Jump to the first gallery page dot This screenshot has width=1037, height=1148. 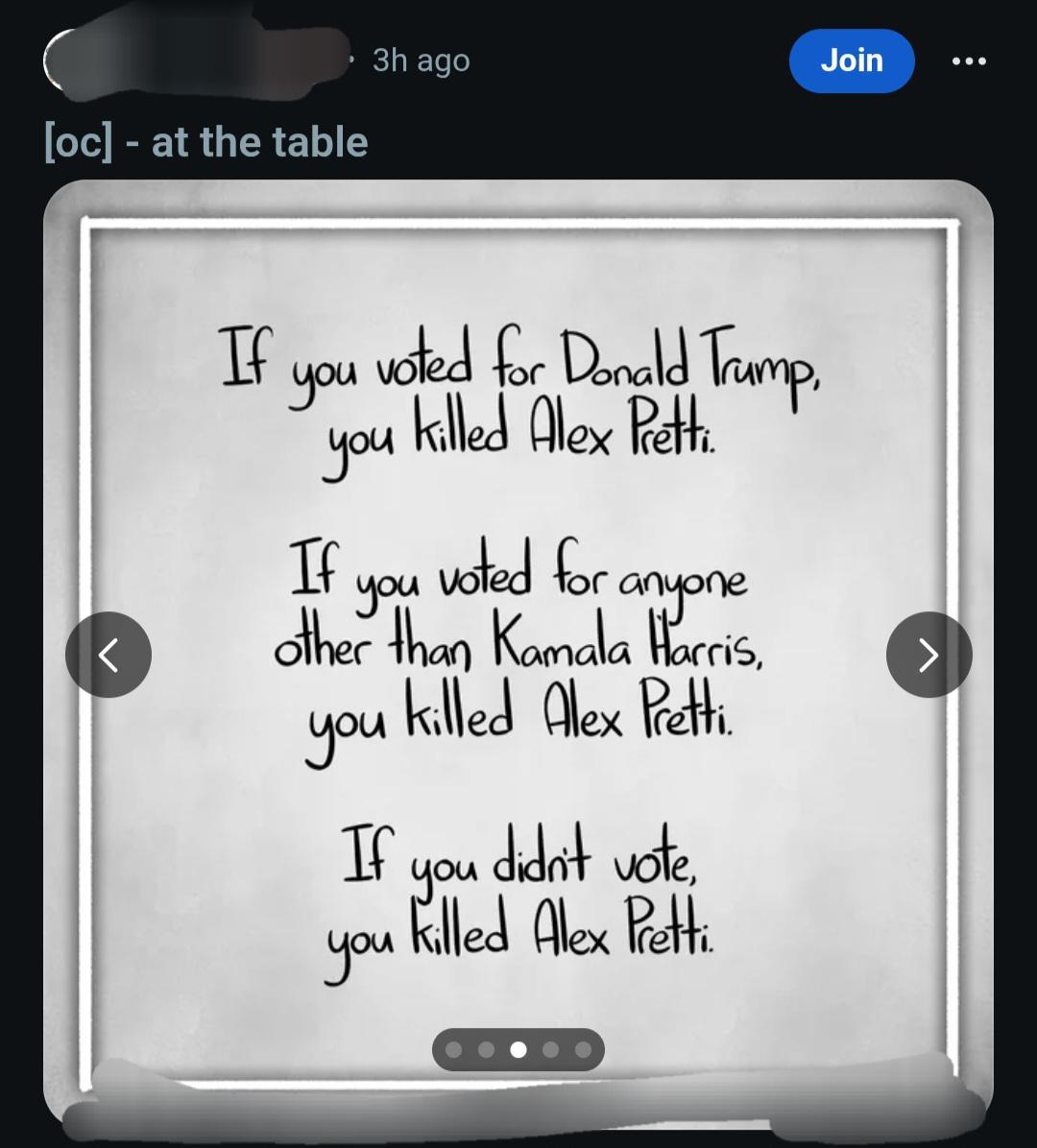[x=454, y=1050]
